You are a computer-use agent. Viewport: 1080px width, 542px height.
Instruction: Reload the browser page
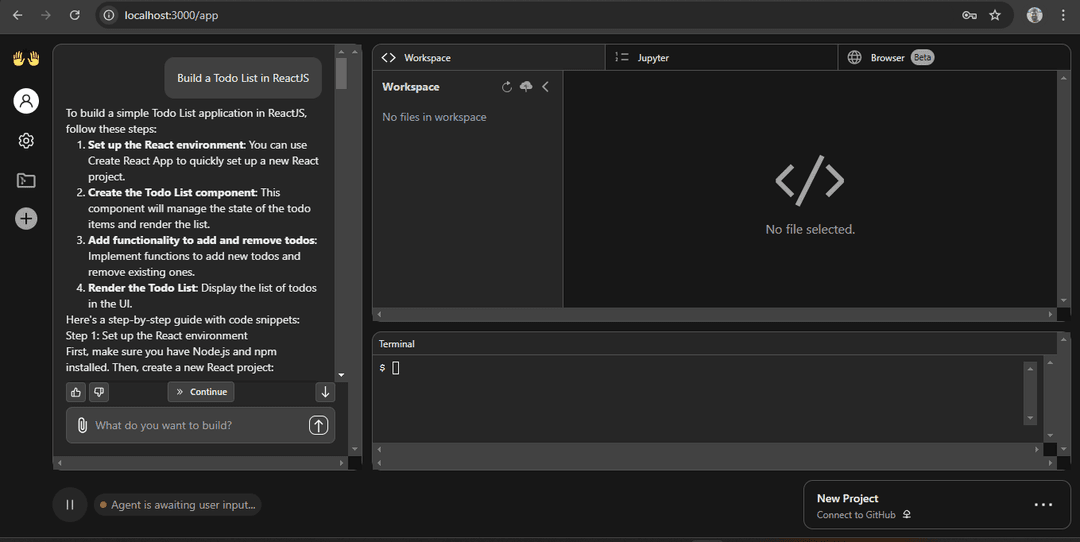coord(74,15)
